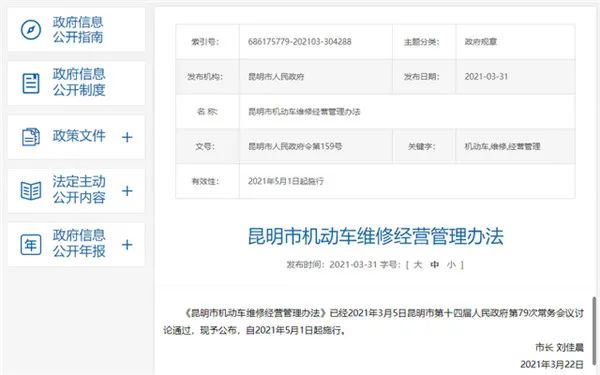Click the signing date 2021年3月22日
600x375 pixels.
pyautogui.click(x=552, y=364)
